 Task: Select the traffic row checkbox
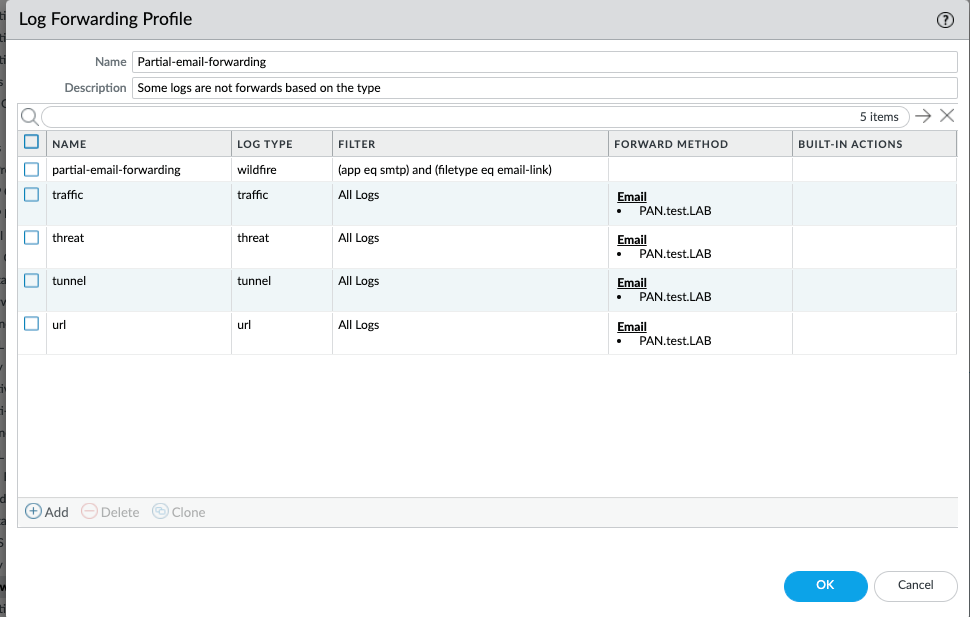click(31, 195)
